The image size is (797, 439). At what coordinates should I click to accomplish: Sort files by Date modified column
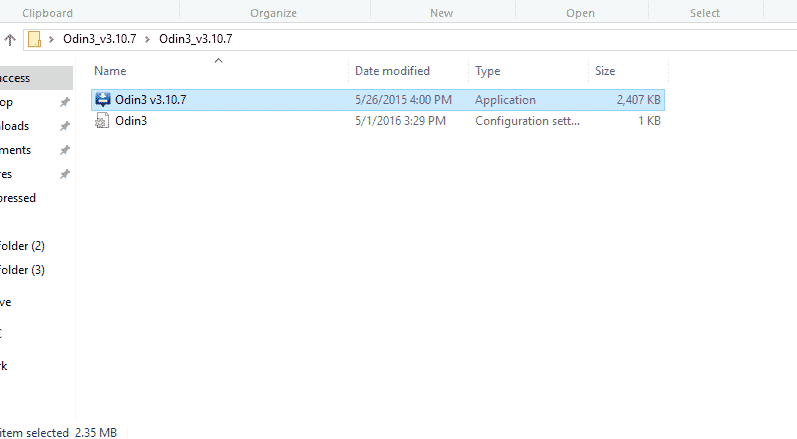(x=392, y=71)
